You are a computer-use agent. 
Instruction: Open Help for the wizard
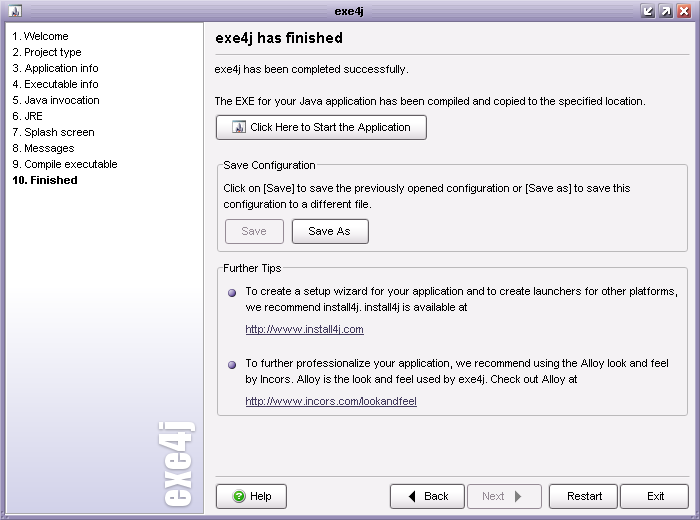click(251, 496)
